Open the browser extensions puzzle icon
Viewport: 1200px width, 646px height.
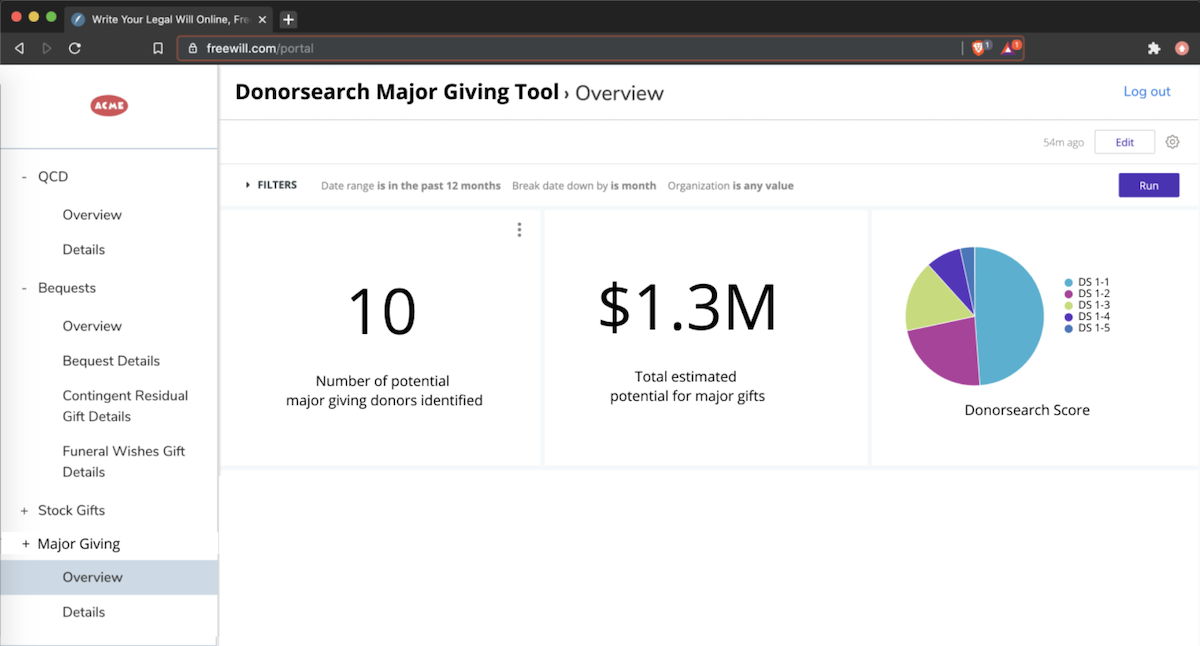click(1153, 48)
